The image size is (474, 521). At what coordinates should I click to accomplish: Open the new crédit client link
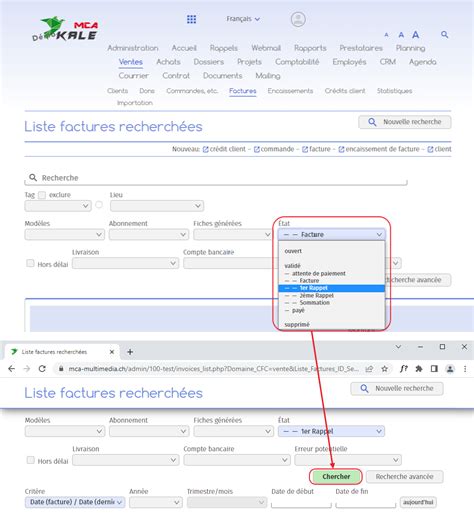tap(224, 149)
